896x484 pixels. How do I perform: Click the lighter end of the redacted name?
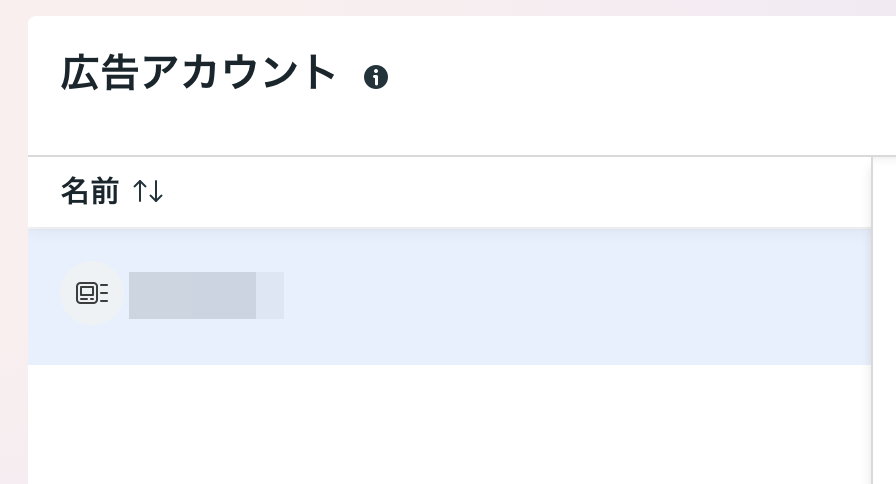pyautogui.click(x=270, y=295)
